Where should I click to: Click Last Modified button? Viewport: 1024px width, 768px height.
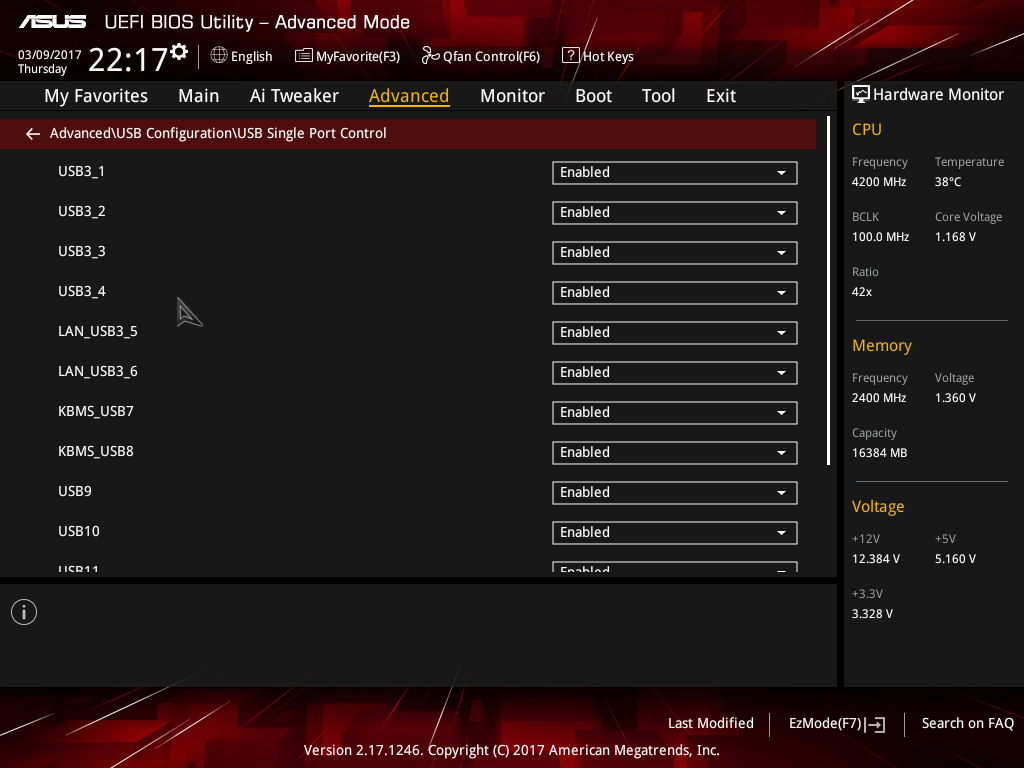coord(711,724)
